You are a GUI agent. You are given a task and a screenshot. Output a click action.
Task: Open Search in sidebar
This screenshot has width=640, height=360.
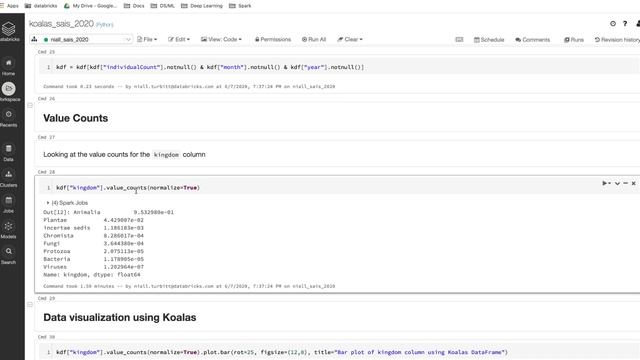tap(9, 256)
